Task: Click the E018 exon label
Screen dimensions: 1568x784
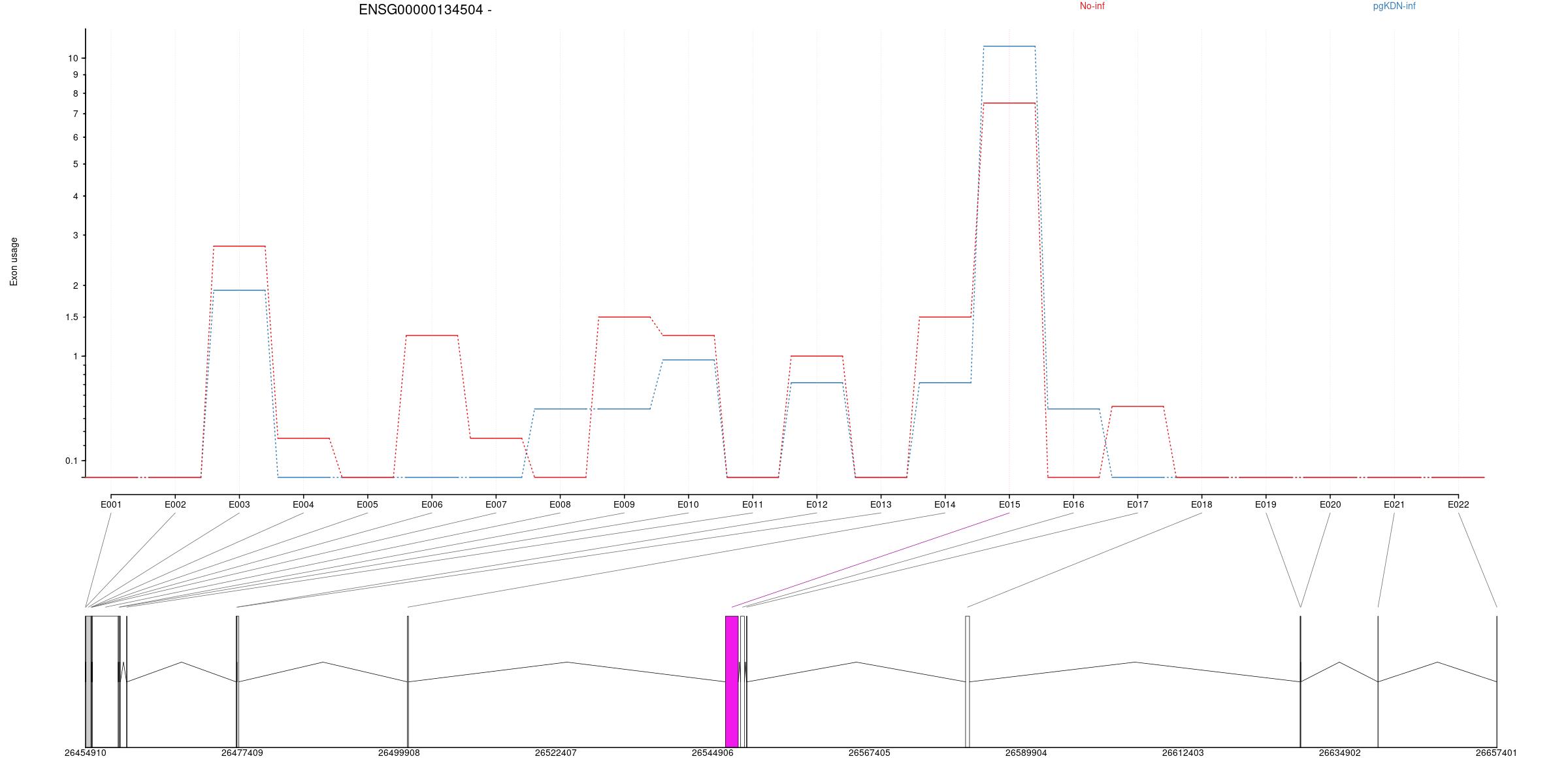Action: click(1201, 504)
